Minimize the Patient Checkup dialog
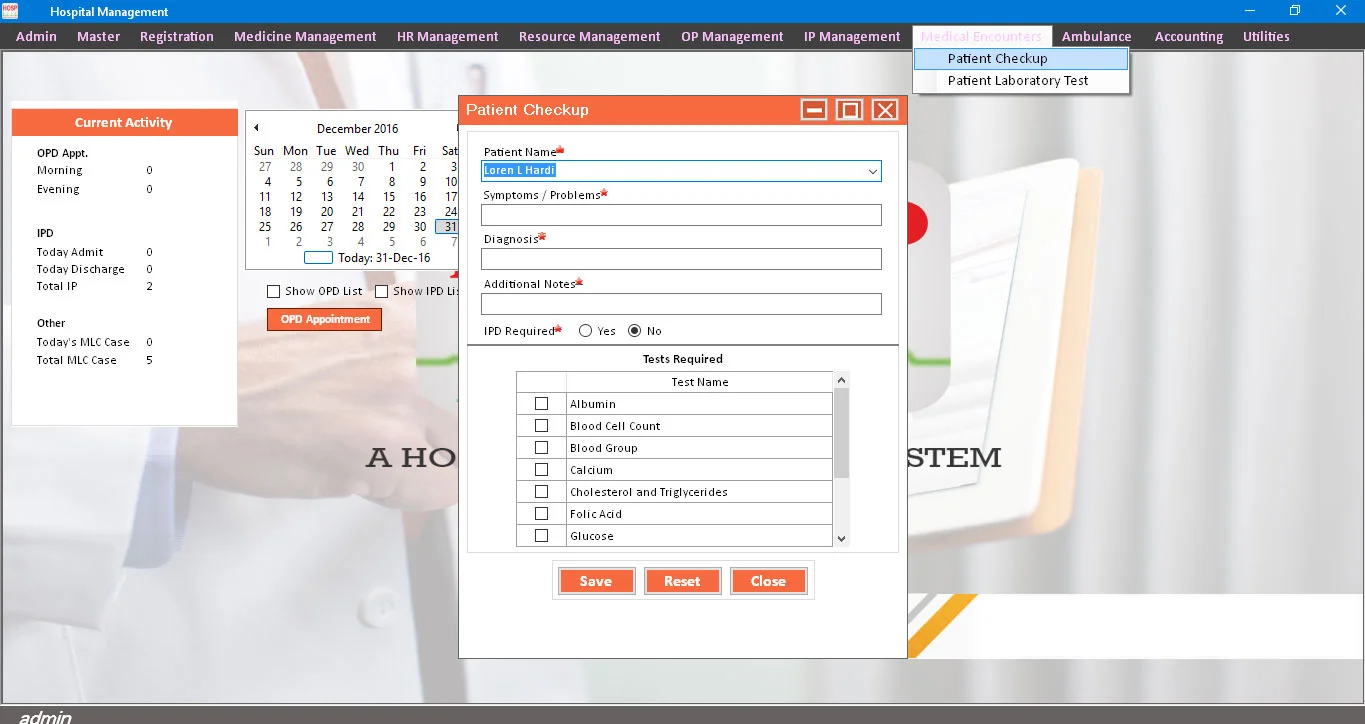The width and height of the screenshot is (1365, 724). pyautogui.click(x=814, y=110)
